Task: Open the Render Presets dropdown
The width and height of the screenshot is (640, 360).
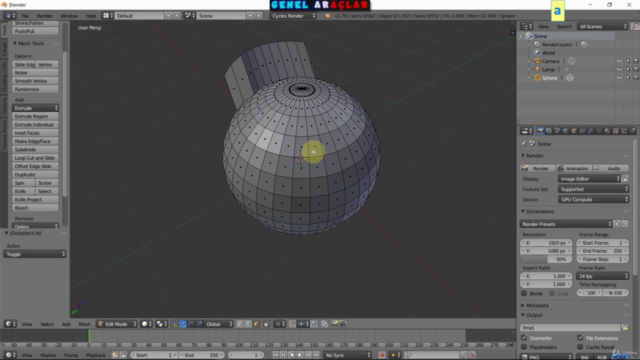Action: [x=566, y=224]
